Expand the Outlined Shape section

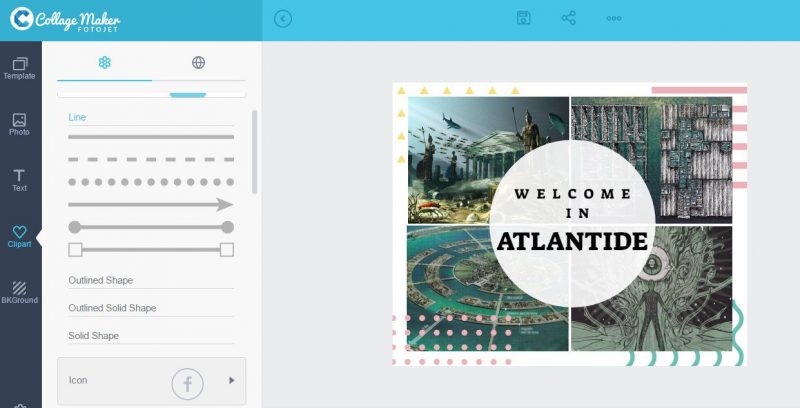(x=151, y=280)
